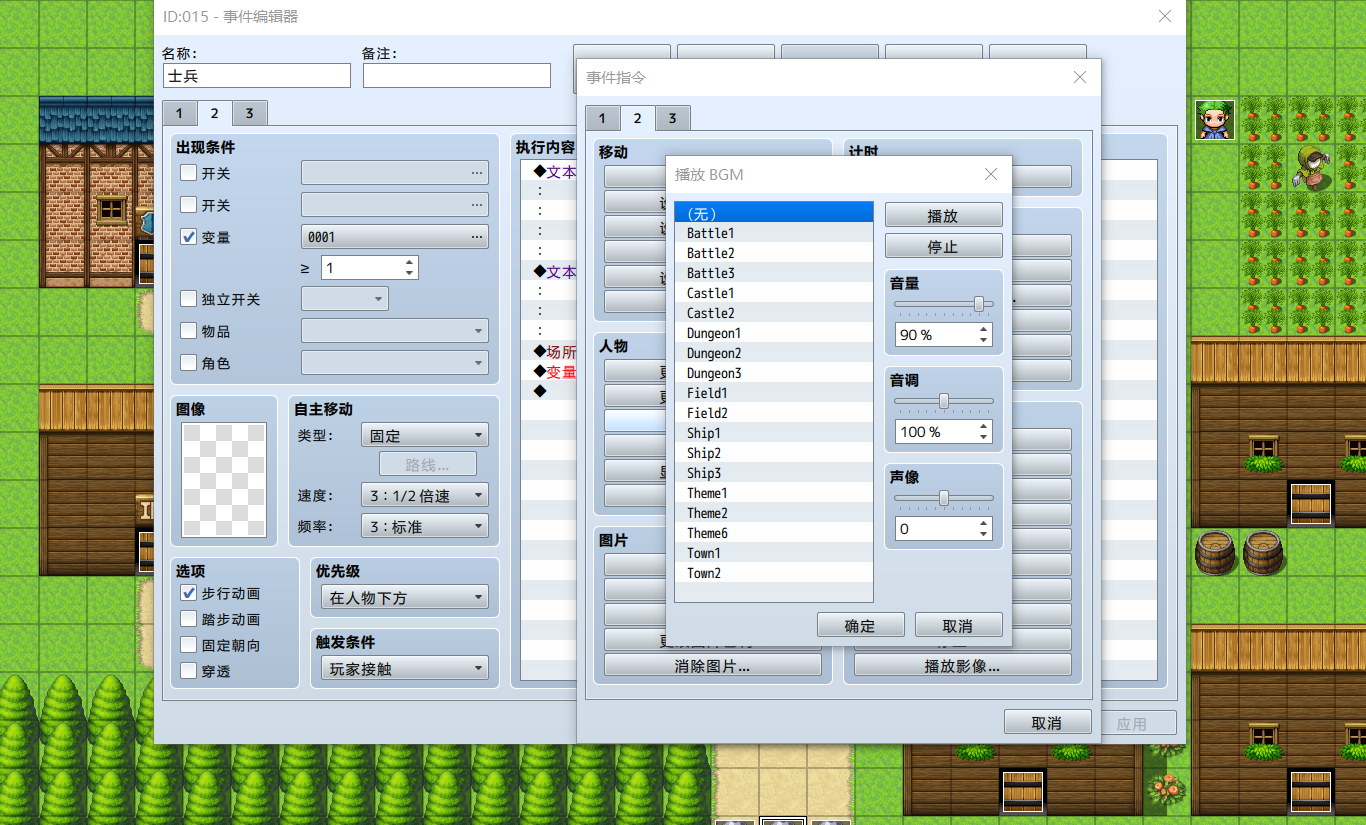Click 消除图片... command button
This screenshot has height=825, width=1366.
pos(713,665)
